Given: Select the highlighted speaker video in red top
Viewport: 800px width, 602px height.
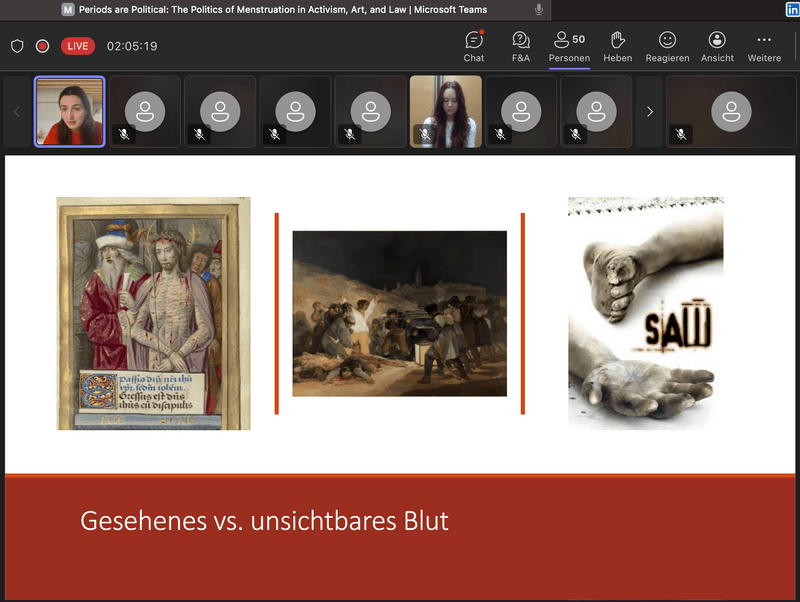Looking at the screenshot, I should click(70, 112).
